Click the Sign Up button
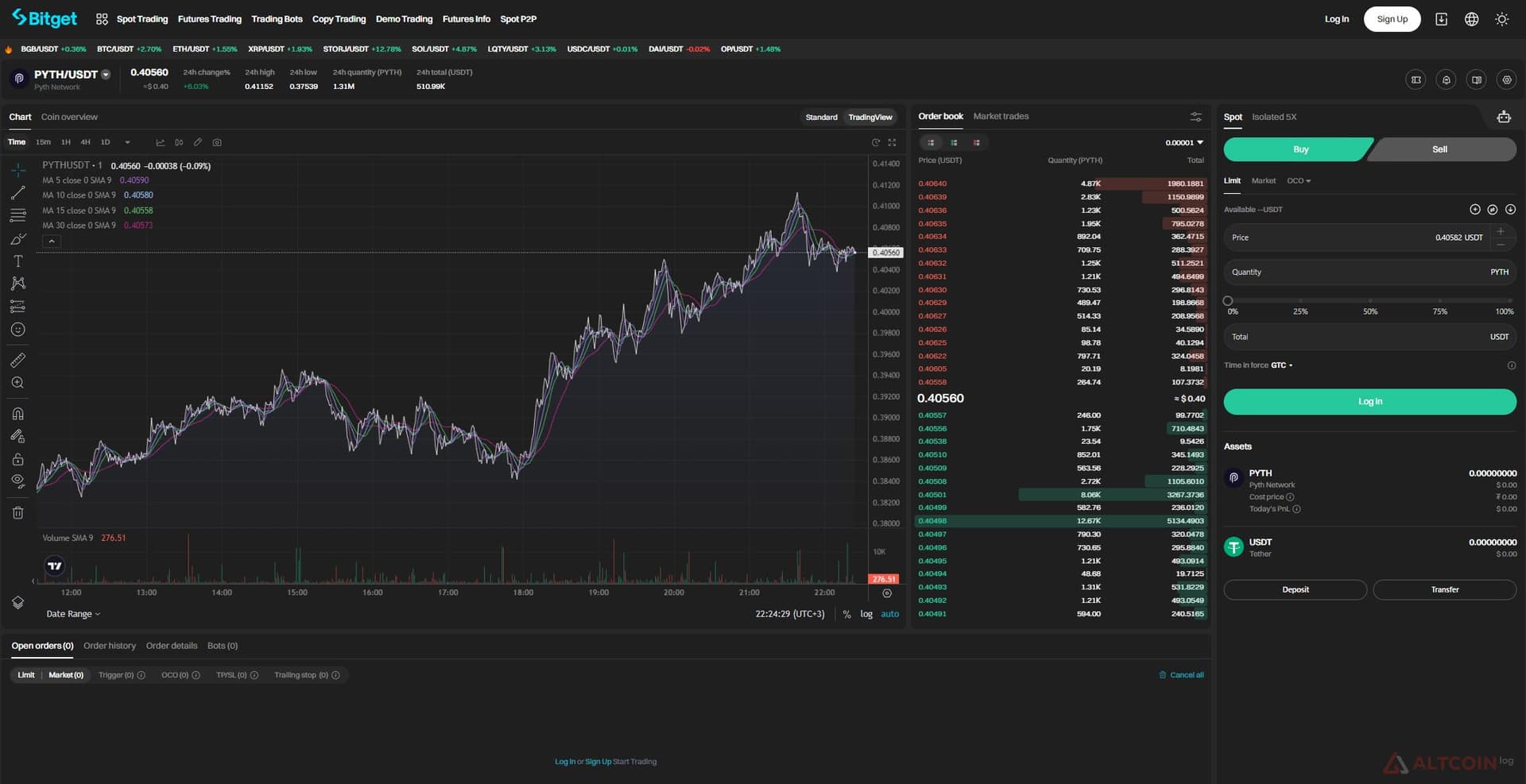1526x784 pixels. pyautogui.click(x=1392, y=19)
